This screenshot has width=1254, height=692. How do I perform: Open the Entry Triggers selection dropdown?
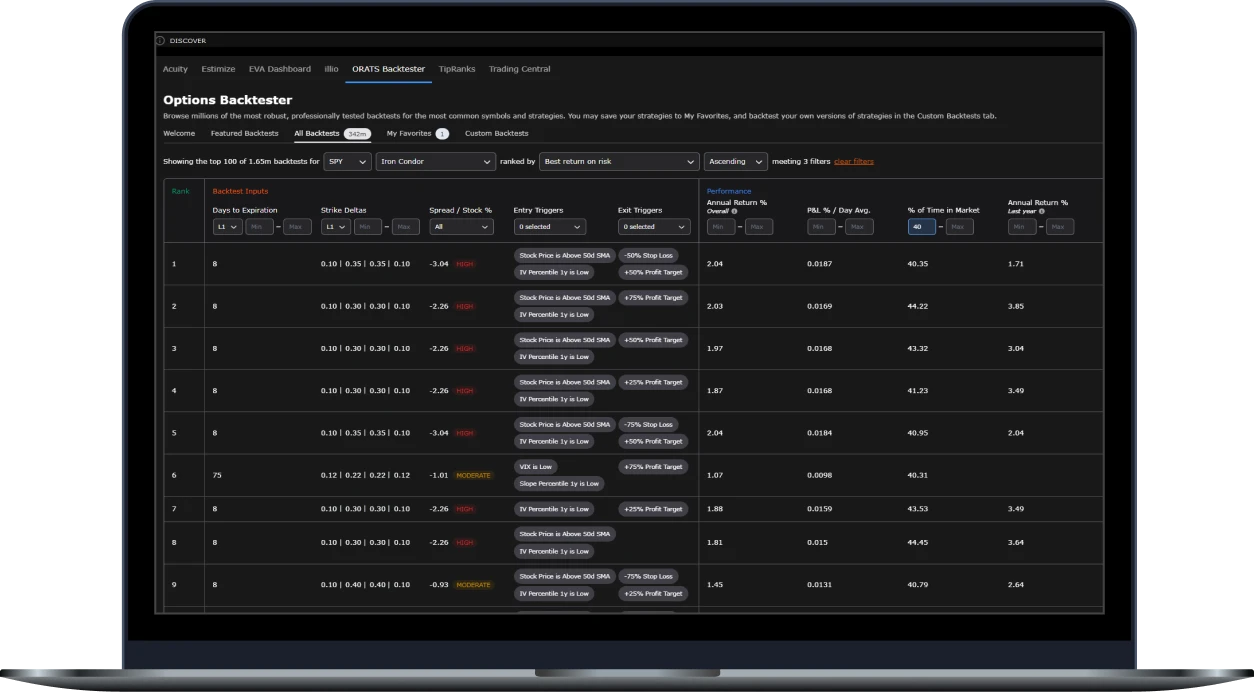pos(549,227)
